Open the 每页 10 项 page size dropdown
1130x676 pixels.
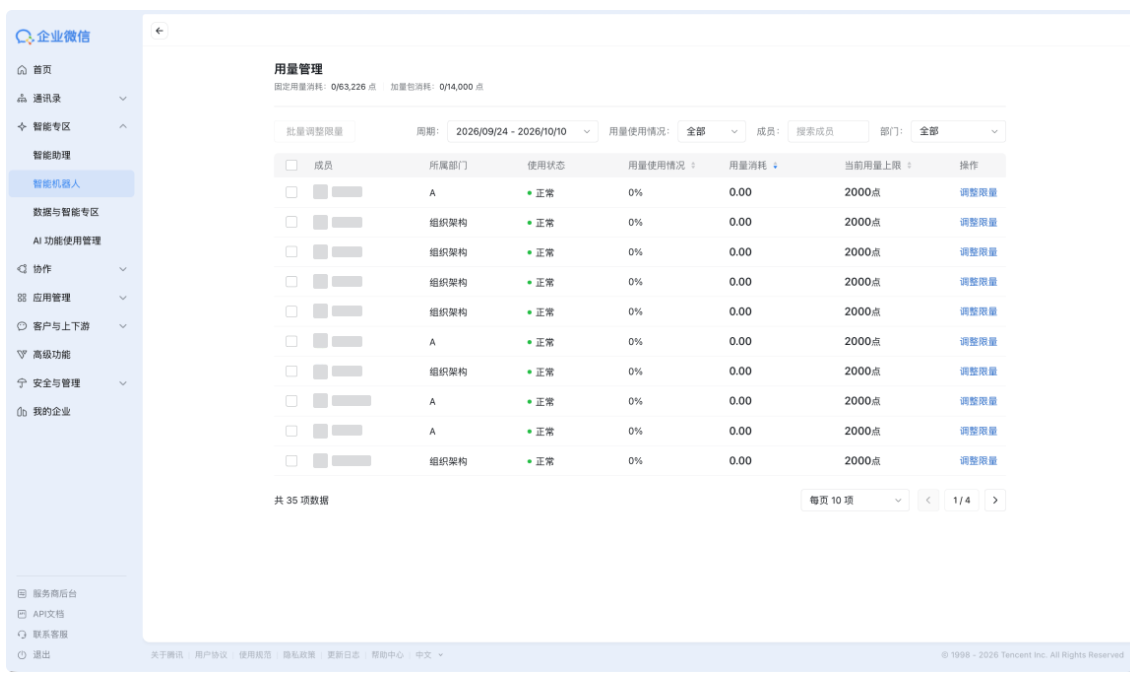[x=855, y=500]
